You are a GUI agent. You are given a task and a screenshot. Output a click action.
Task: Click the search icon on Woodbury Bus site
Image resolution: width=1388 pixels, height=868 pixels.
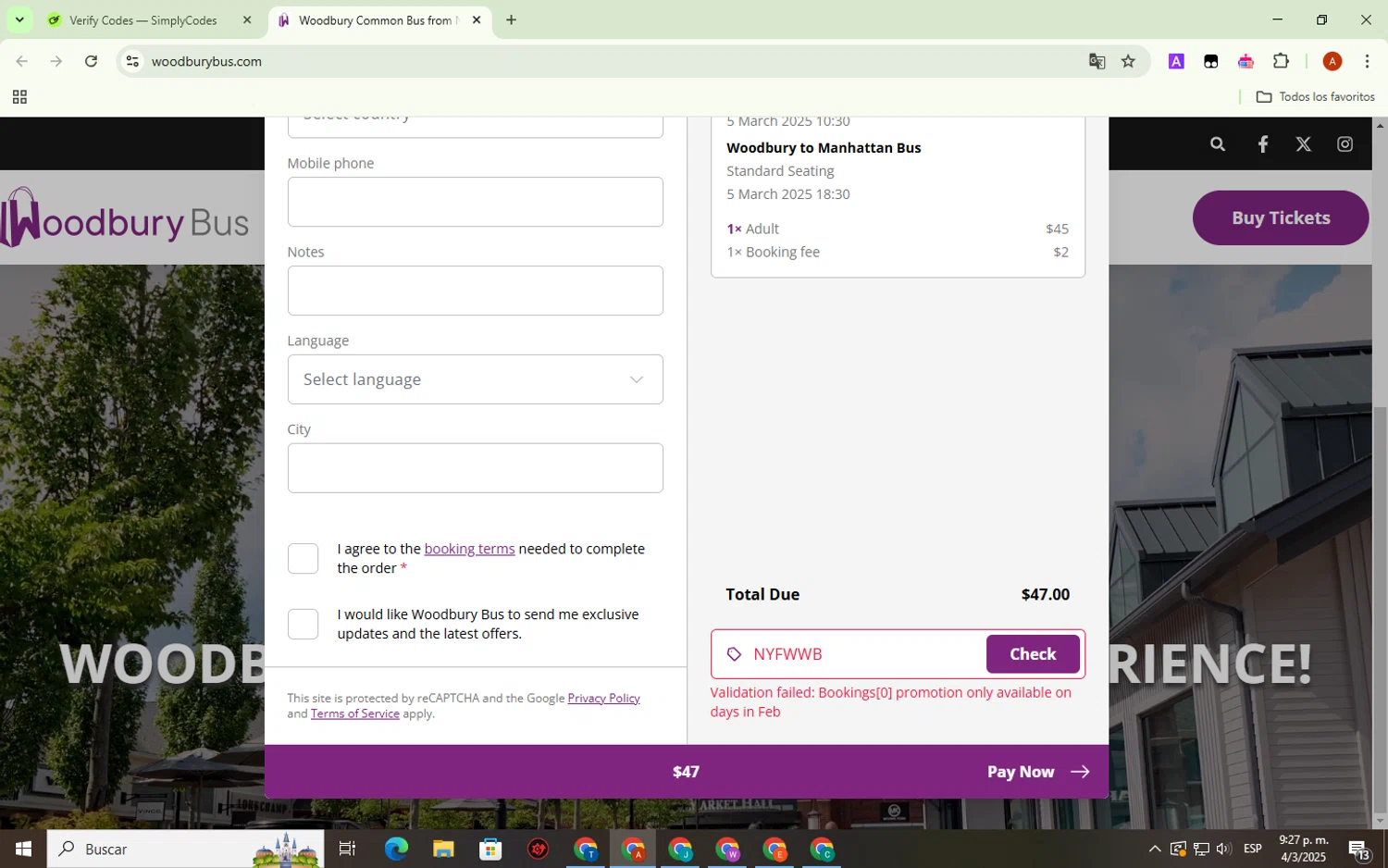1218,144
